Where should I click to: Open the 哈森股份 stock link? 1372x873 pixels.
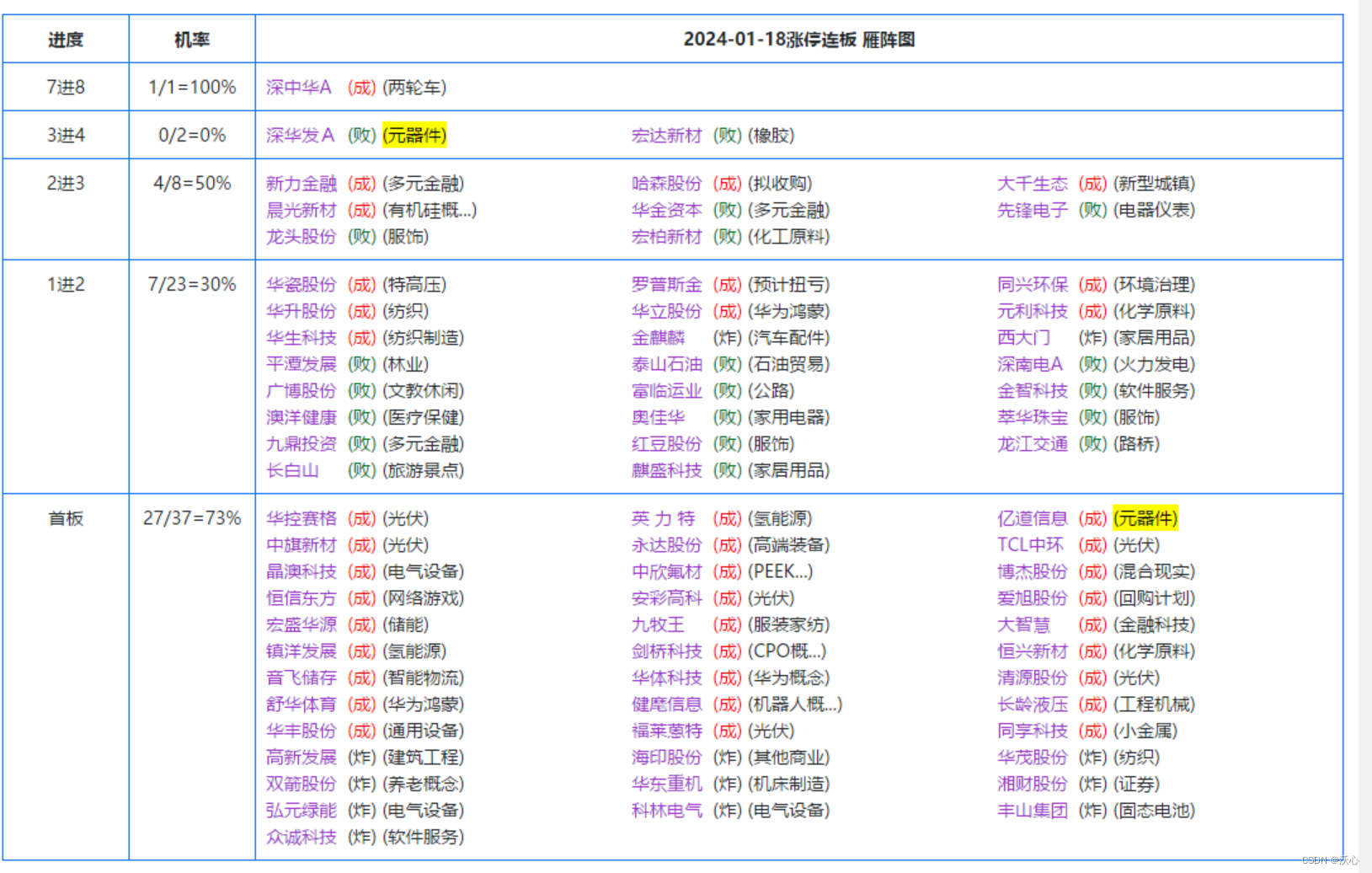tap(666, 184)
